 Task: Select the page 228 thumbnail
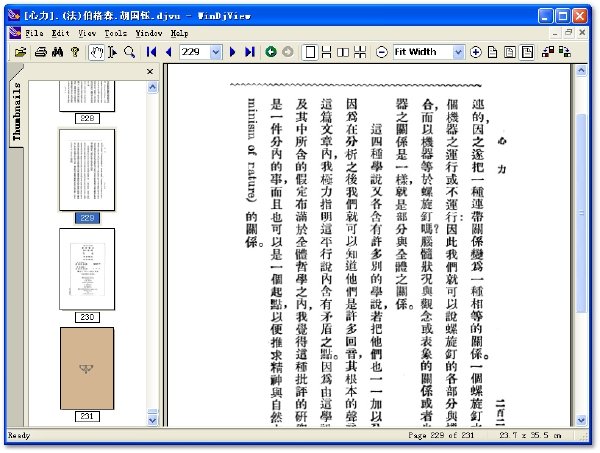[x=87, y=96]
